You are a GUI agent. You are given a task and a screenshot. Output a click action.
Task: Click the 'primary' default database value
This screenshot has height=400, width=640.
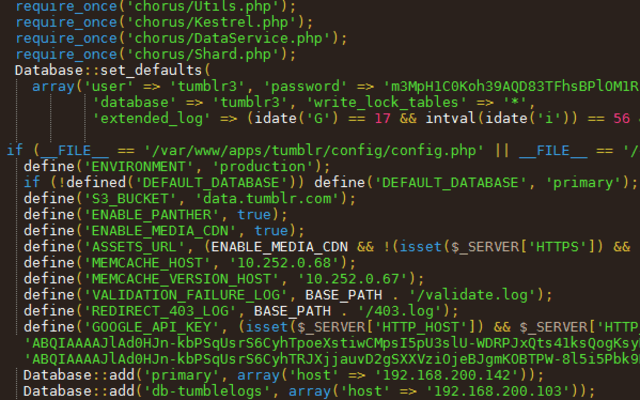[x=583, y=182]
